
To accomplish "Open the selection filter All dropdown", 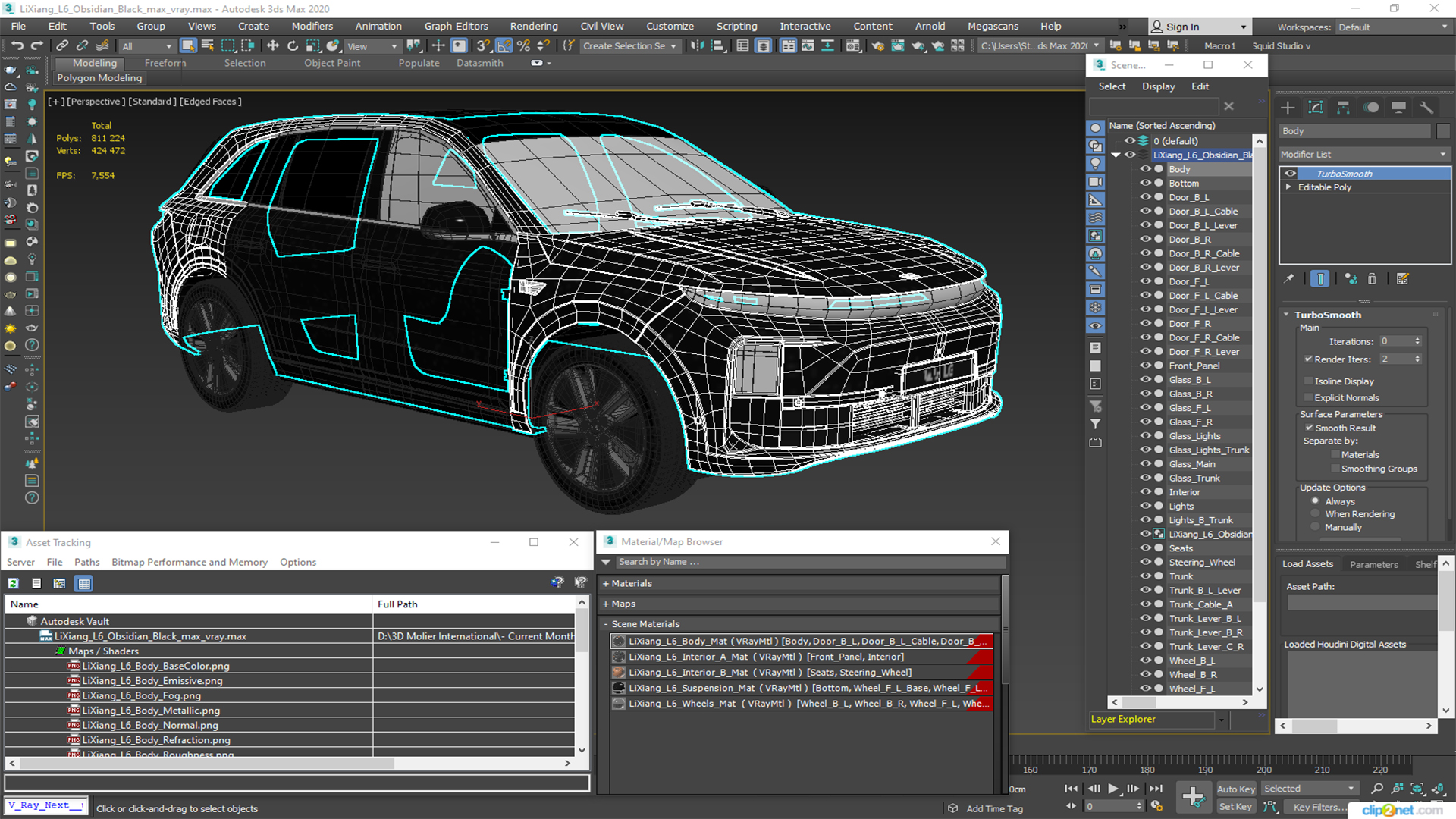I will (x=146, y=46).
